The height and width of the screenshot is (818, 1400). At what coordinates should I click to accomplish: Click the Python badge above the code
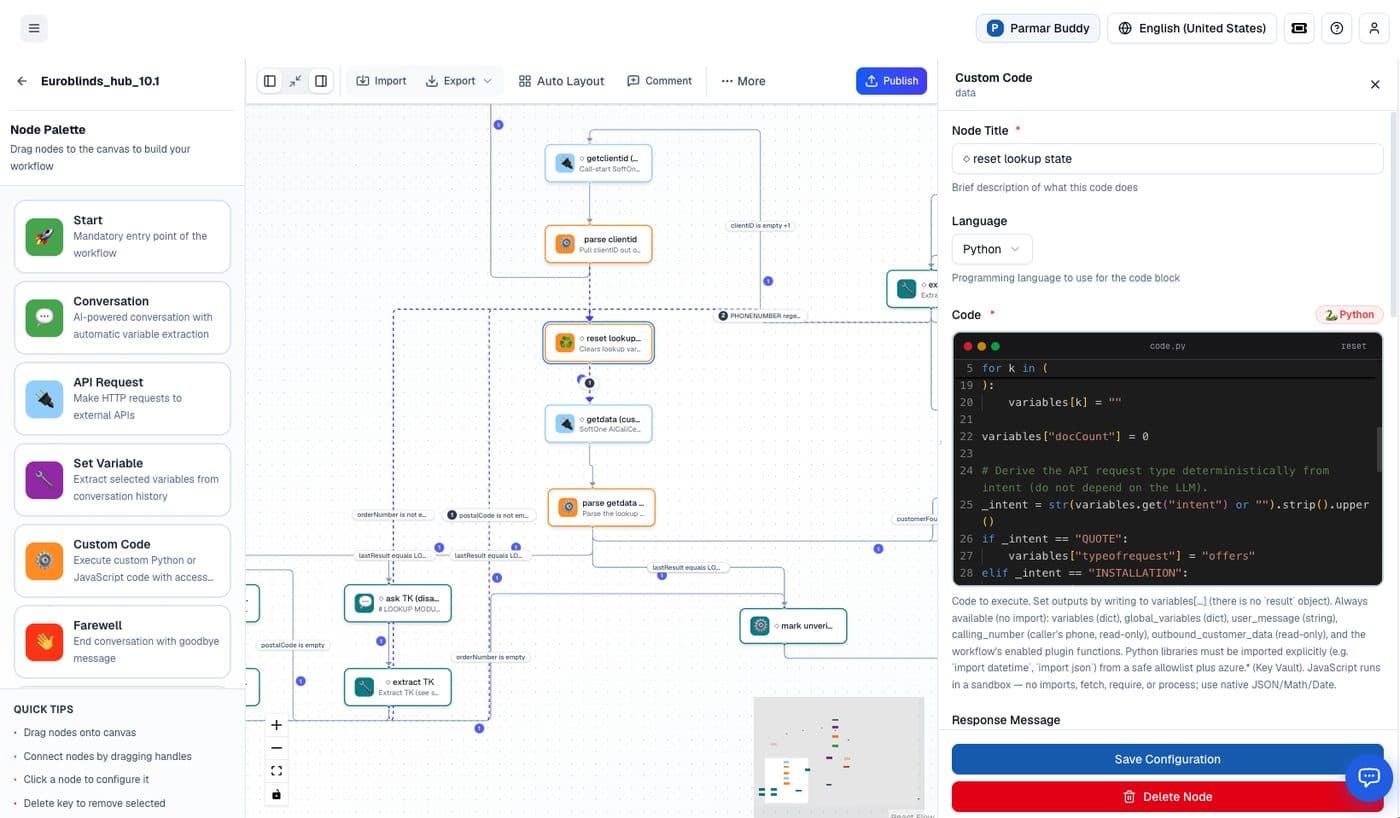pos(1349,315)
